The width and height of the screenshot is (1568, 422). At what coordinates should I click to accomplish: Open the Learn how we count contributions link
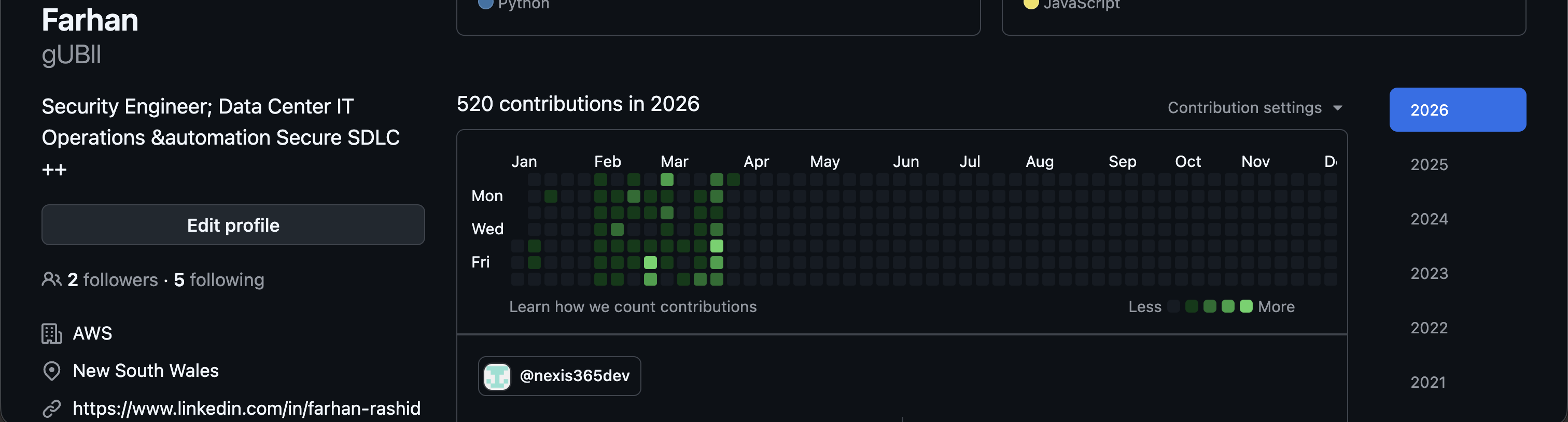click(633, 306)
